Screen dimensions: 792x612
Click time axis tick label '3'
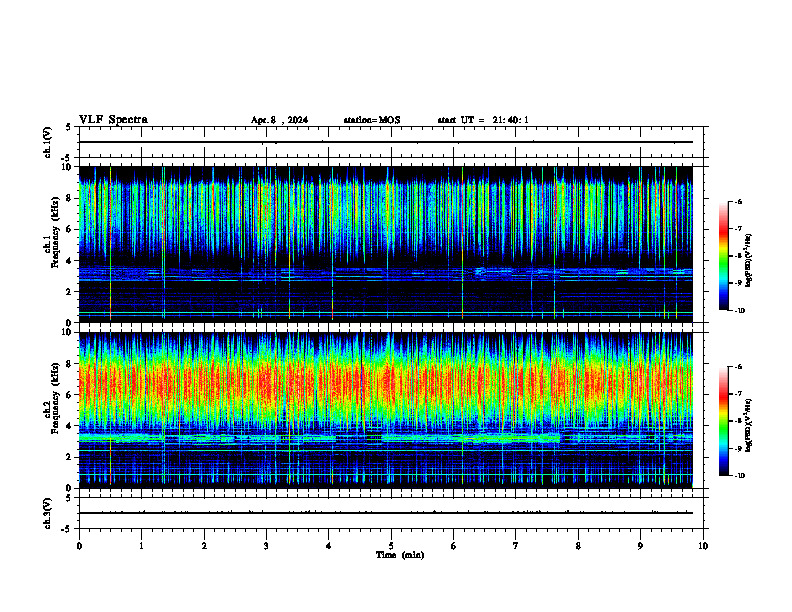point(266,546)
